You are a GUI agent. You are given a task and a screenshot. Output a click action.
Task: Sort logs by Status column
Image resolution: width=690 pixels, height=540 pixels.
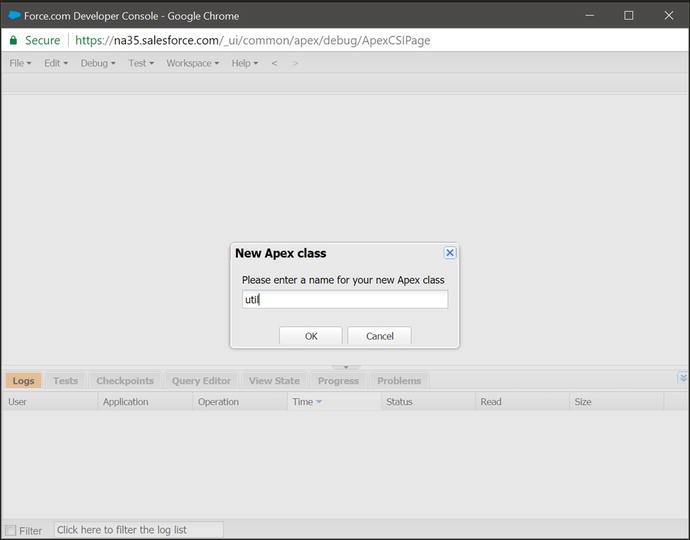point(428,402)
